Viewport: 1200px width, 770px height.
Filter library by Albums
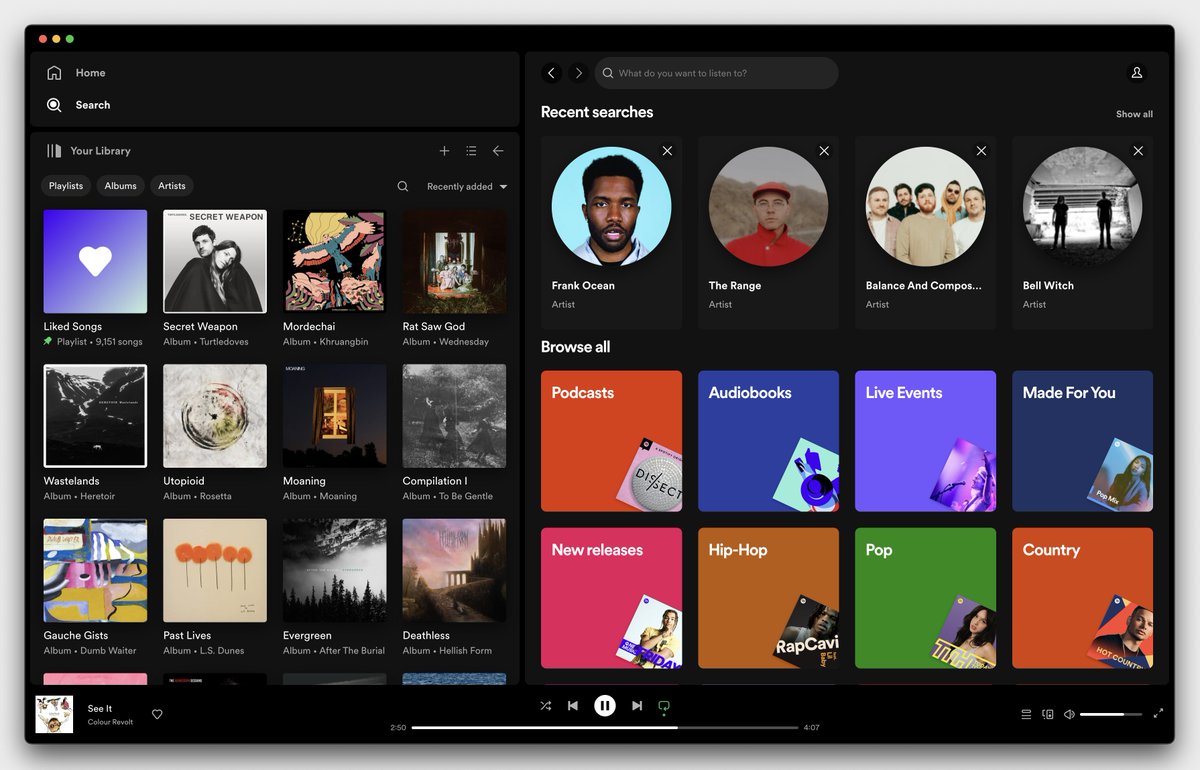coord(121,186)
